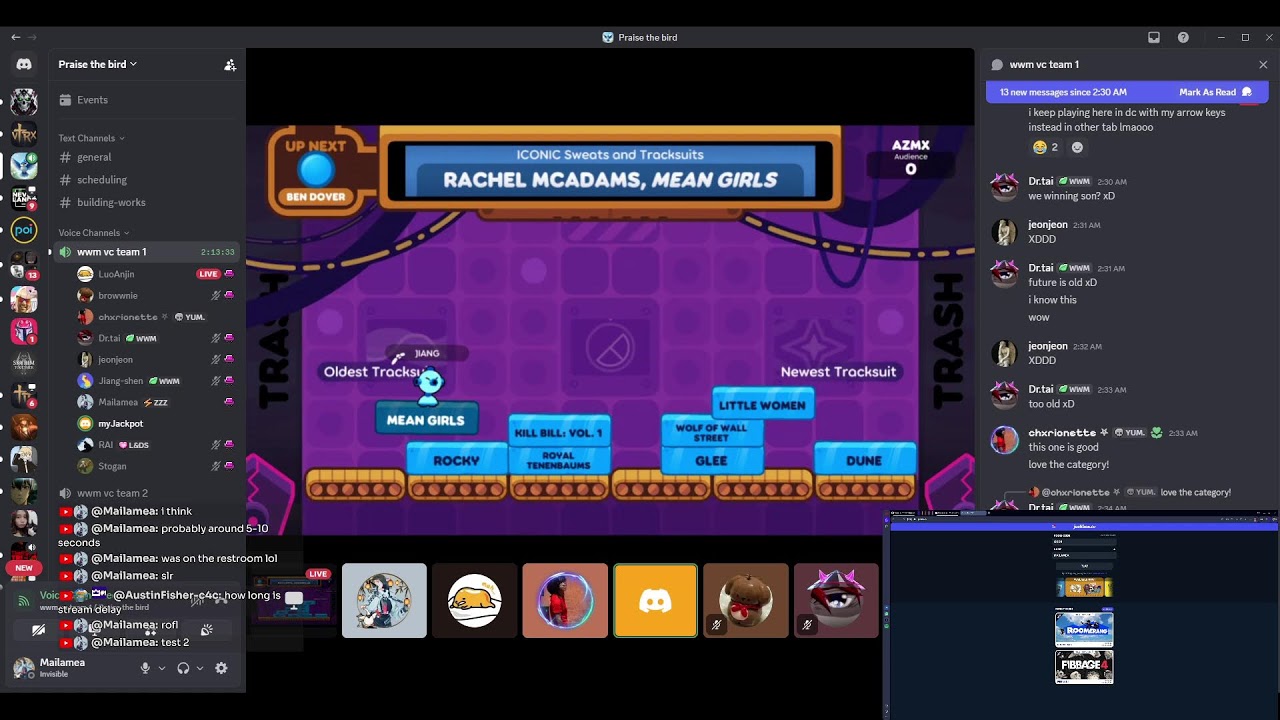Select the brown teddy bear participant tile
This screenshot has height=720, width=1280.
tap(746, 600)
